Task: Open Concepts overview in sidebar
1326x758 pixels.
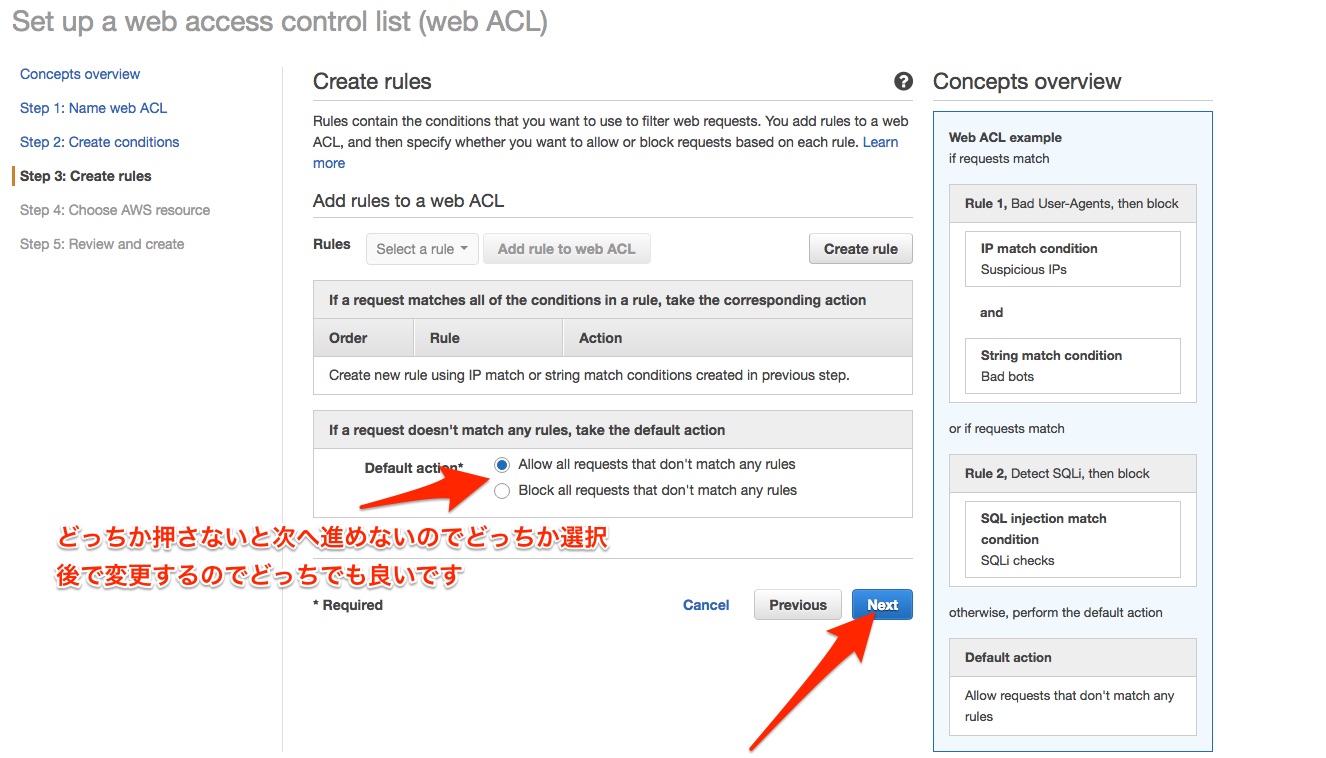Action: pos(80,74)
